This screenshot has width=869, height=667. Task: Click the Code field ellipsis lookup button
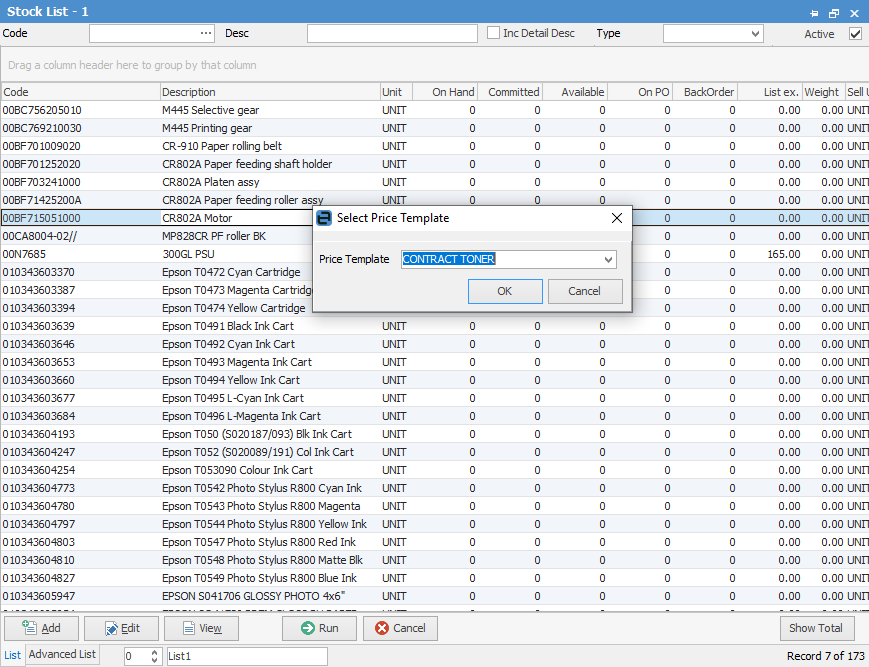tap(206, 33)
